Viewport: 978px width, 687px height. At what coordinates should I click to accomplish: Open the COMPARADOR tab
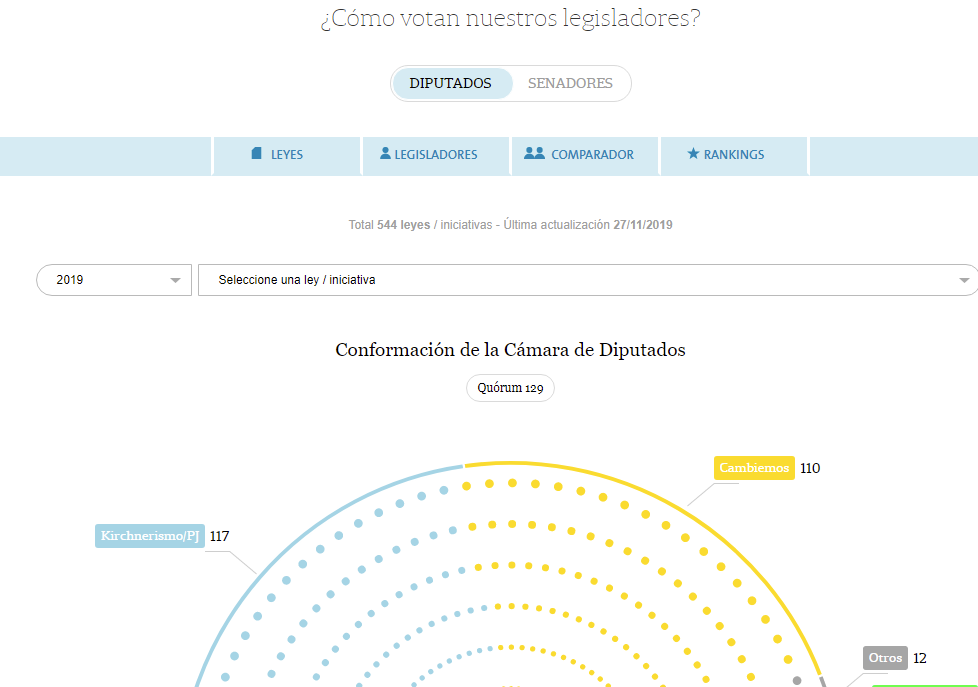pos(584,155)
